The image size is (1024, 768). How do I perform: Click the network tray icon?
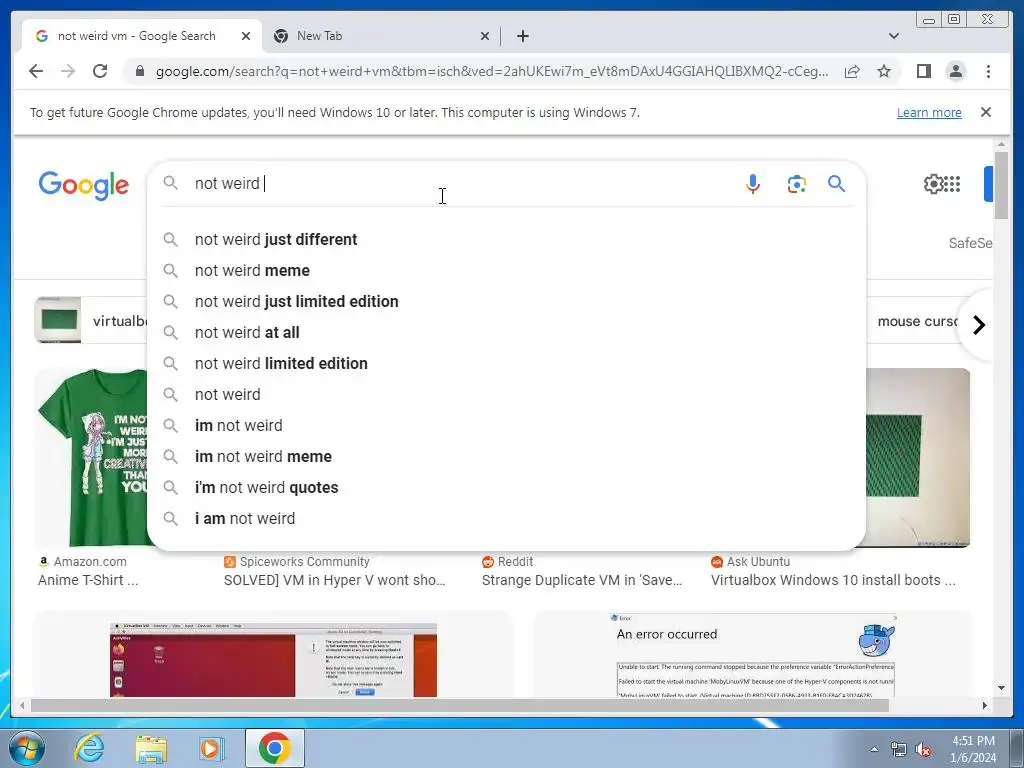pyautogui.click(x=899, y=749)
